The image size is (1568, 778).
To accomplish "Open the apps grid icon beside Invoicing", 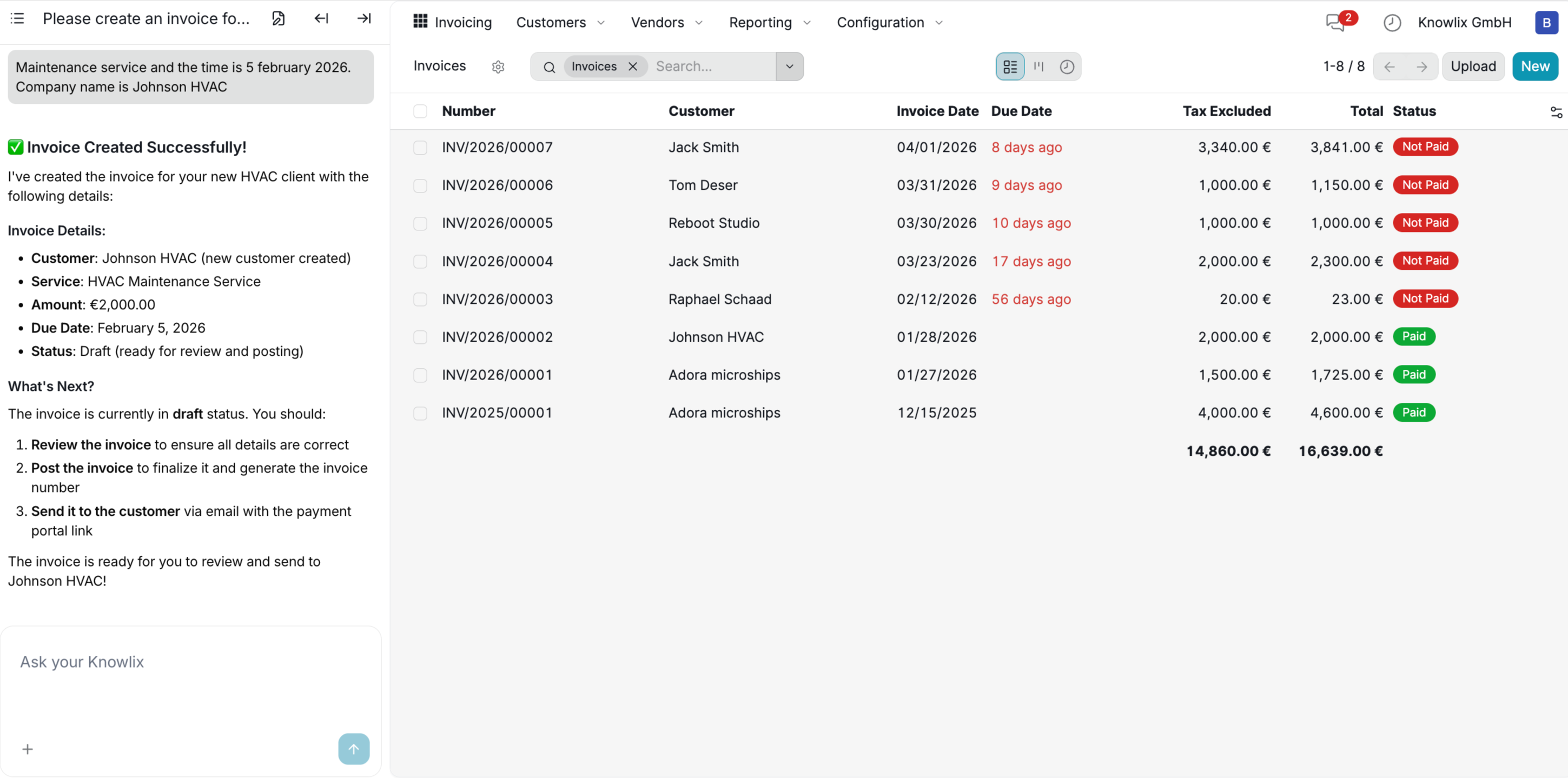I will [x=420, y=22].
